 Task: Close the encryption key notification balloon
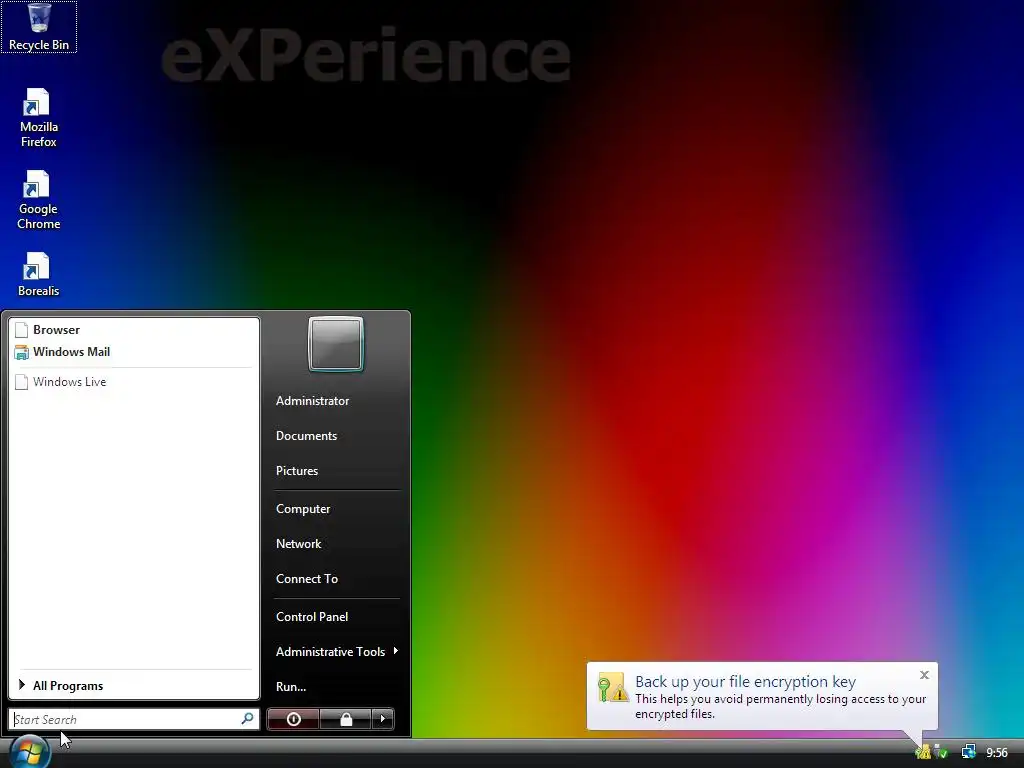[x=924, y=675]
